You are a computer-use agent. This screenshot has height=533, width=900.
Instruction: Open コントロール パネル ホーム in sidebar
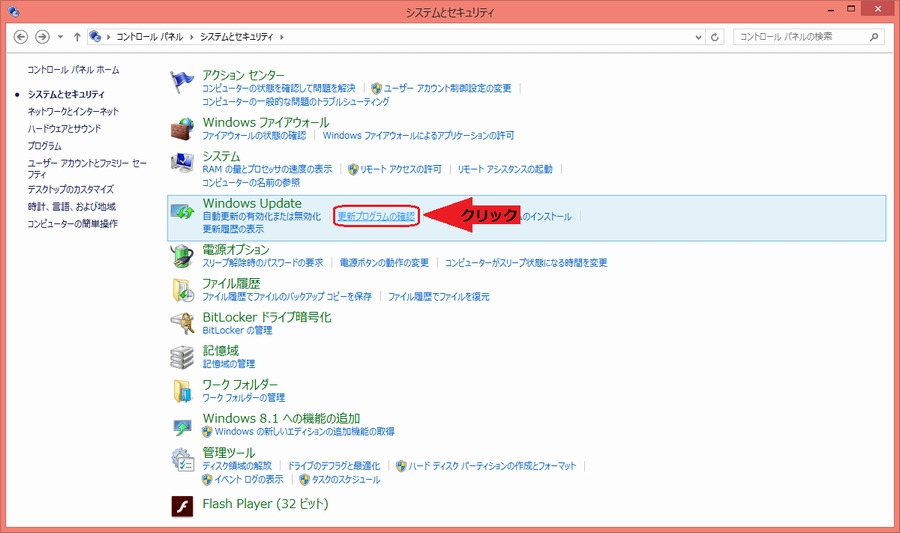point(73,70)
